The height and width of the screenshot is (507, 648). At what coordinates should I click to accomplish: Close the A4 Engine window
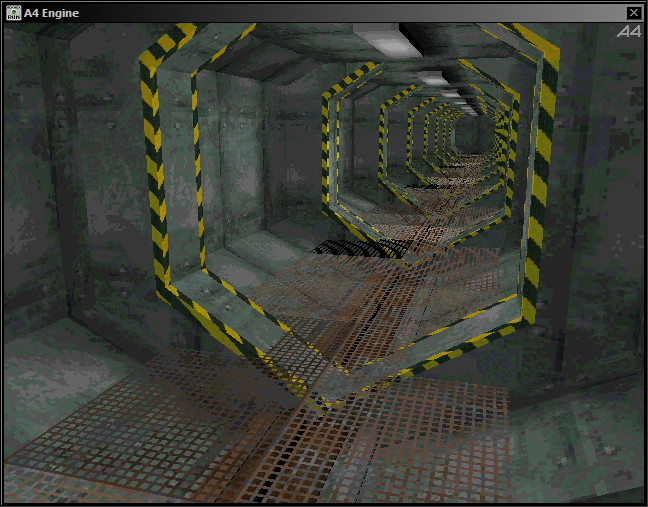(633, 12)
